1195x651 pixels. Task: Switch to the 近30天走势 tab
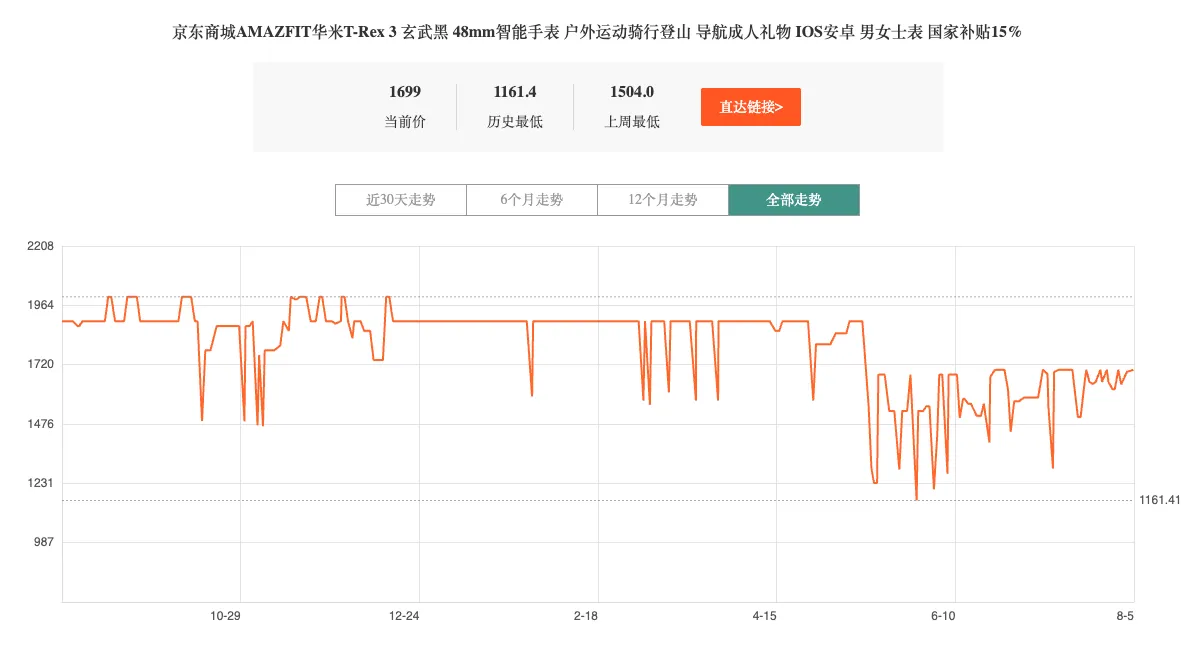[x=400, y=200]
